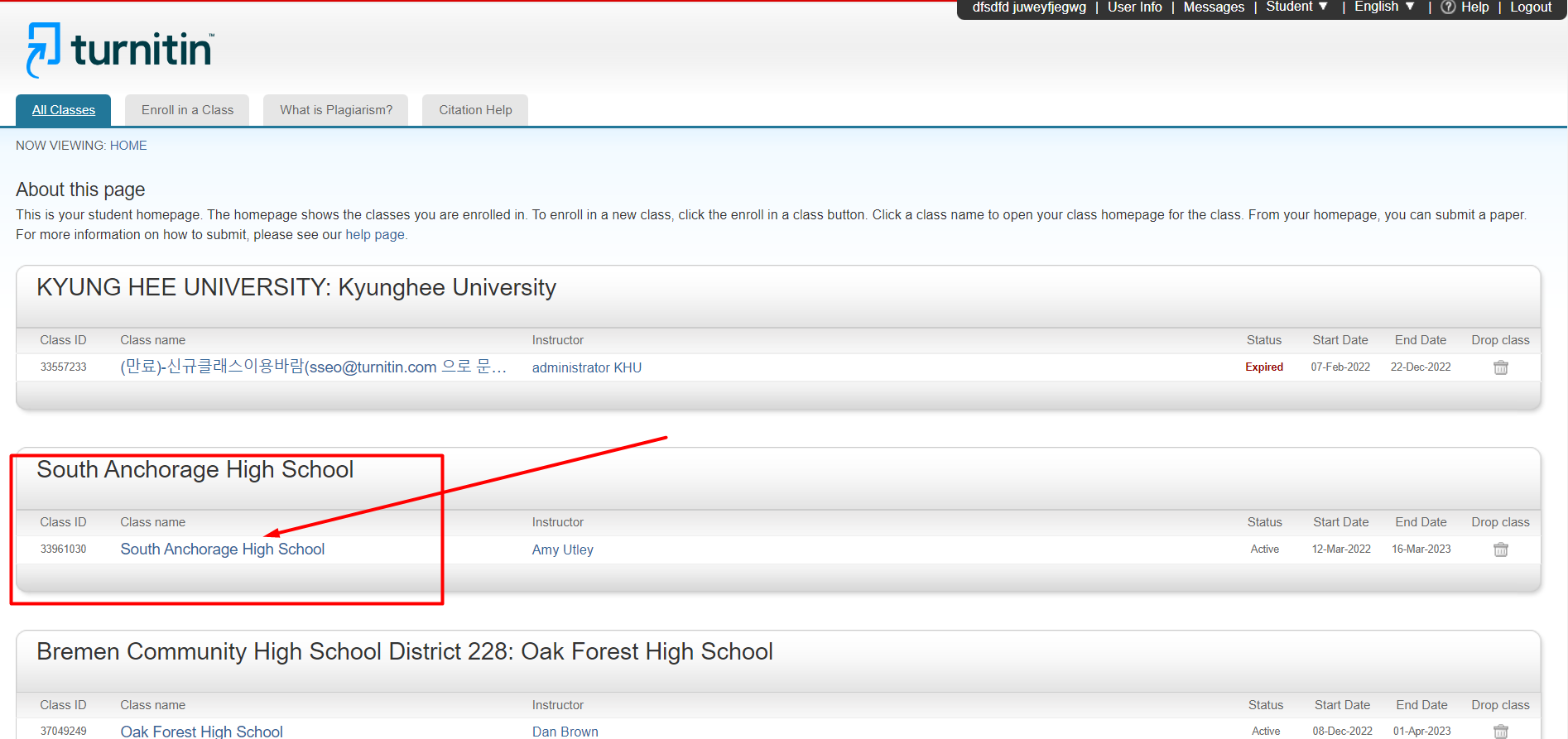Open the Enroll in a Class tab

[x=187, y=110]
